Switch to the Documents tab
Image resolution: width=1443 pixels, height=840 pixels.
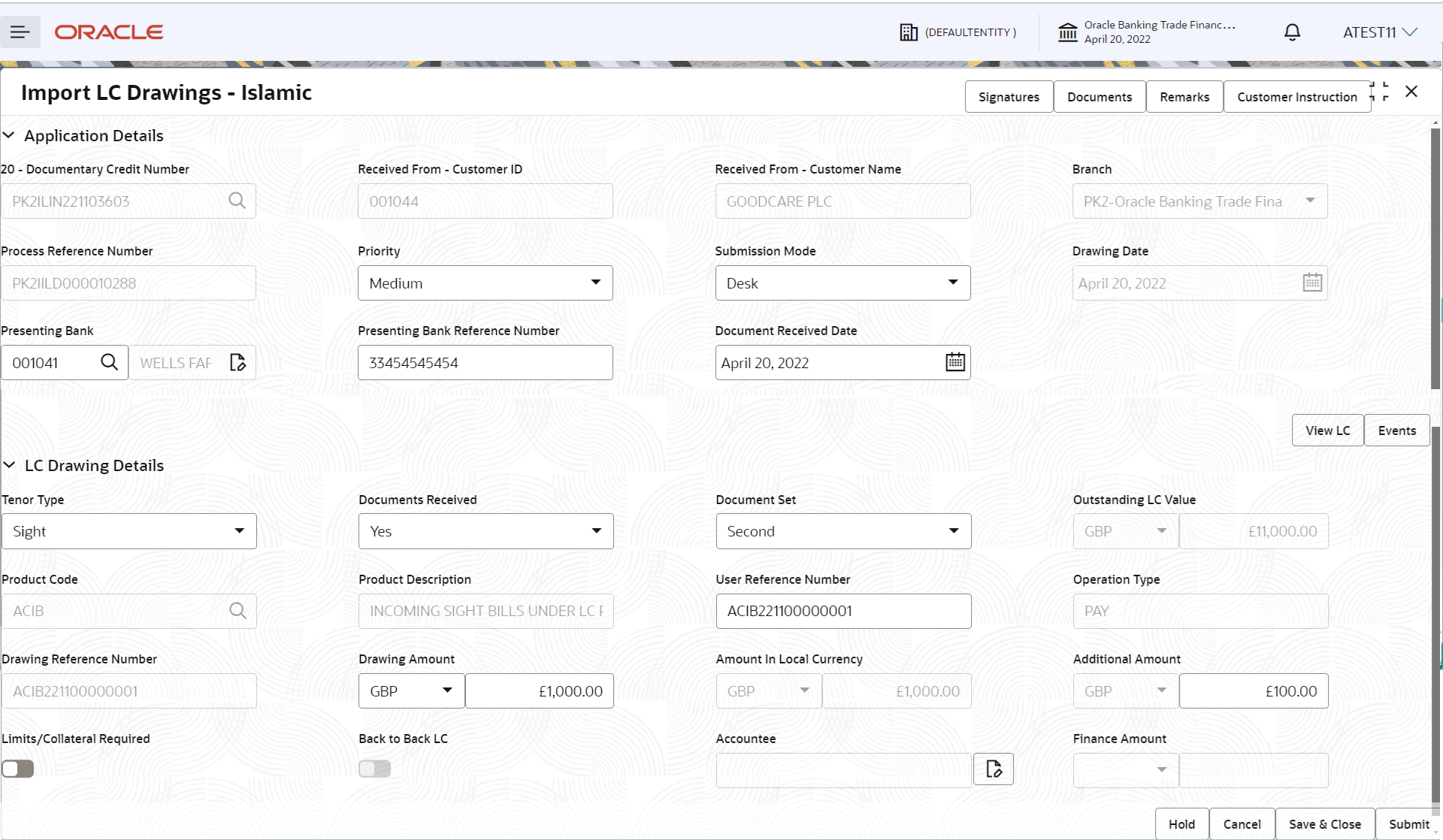click(x=1099, y=96)
